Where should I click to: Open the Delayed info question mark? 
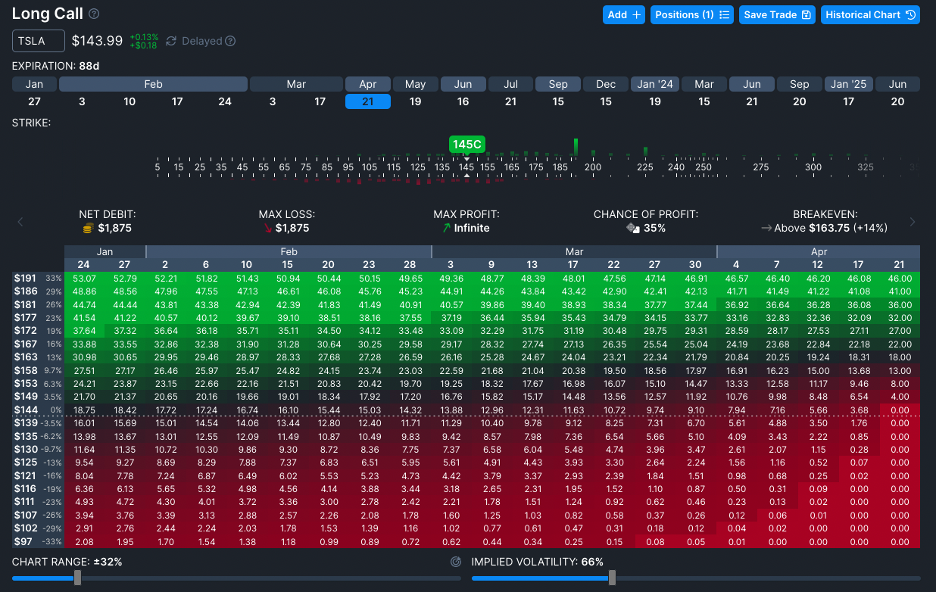pyautogui.click(x=230, y=41)
